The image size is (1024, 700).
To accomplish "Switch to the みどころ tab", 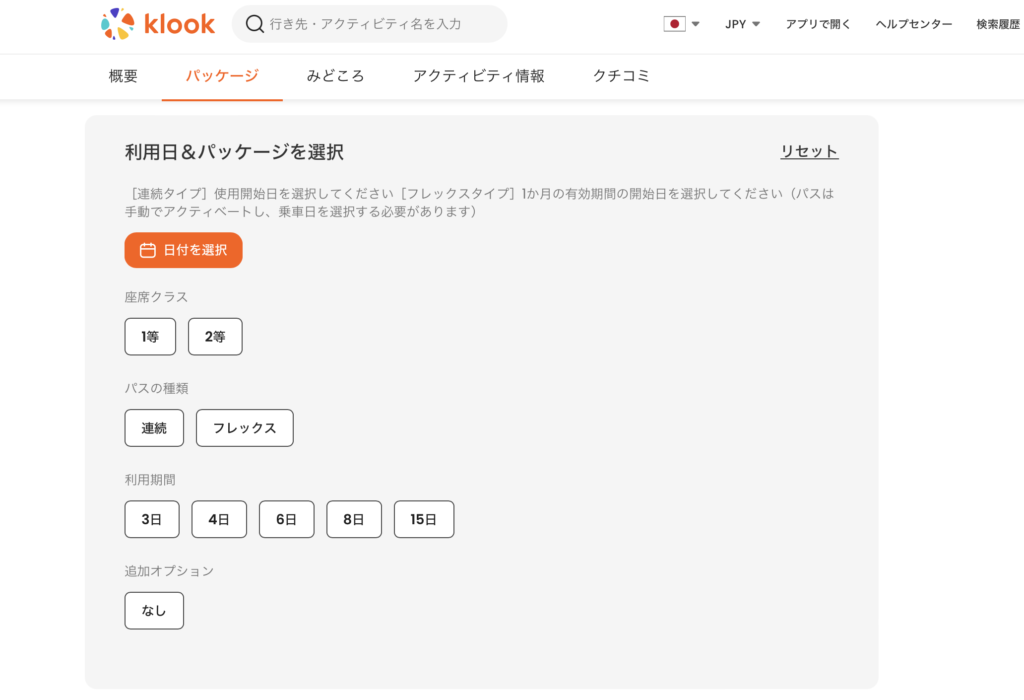I will pos(335,76).
